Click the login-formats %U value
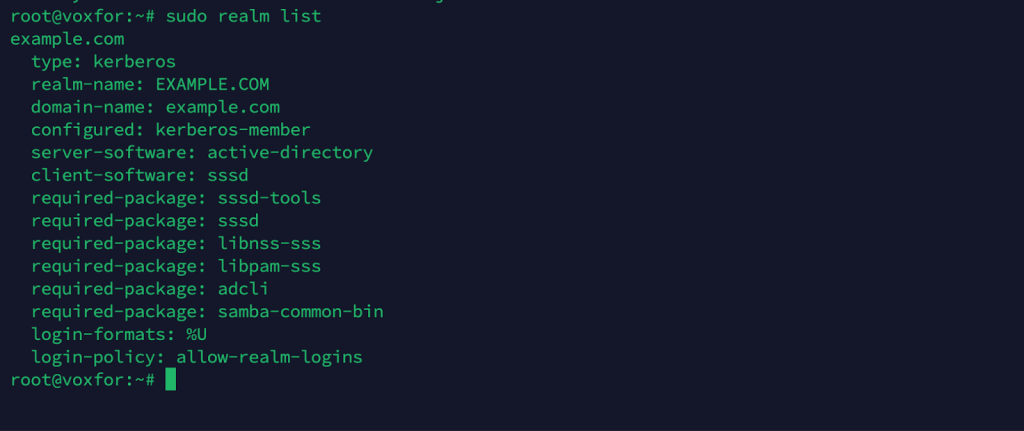 coord(197,334)
